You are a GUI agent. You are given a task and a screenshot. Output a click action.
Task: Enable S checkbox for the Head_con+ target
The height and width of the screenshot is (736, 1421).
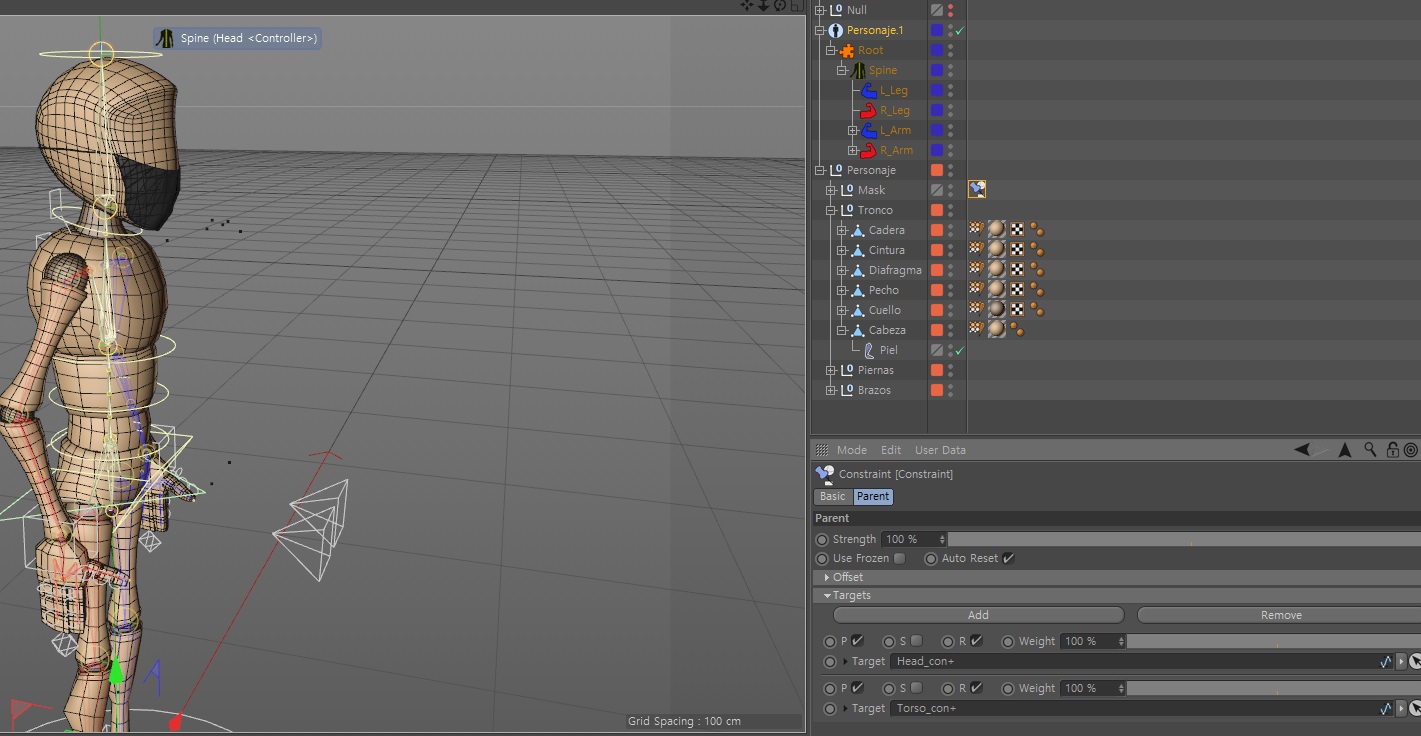tap(916, 641)
